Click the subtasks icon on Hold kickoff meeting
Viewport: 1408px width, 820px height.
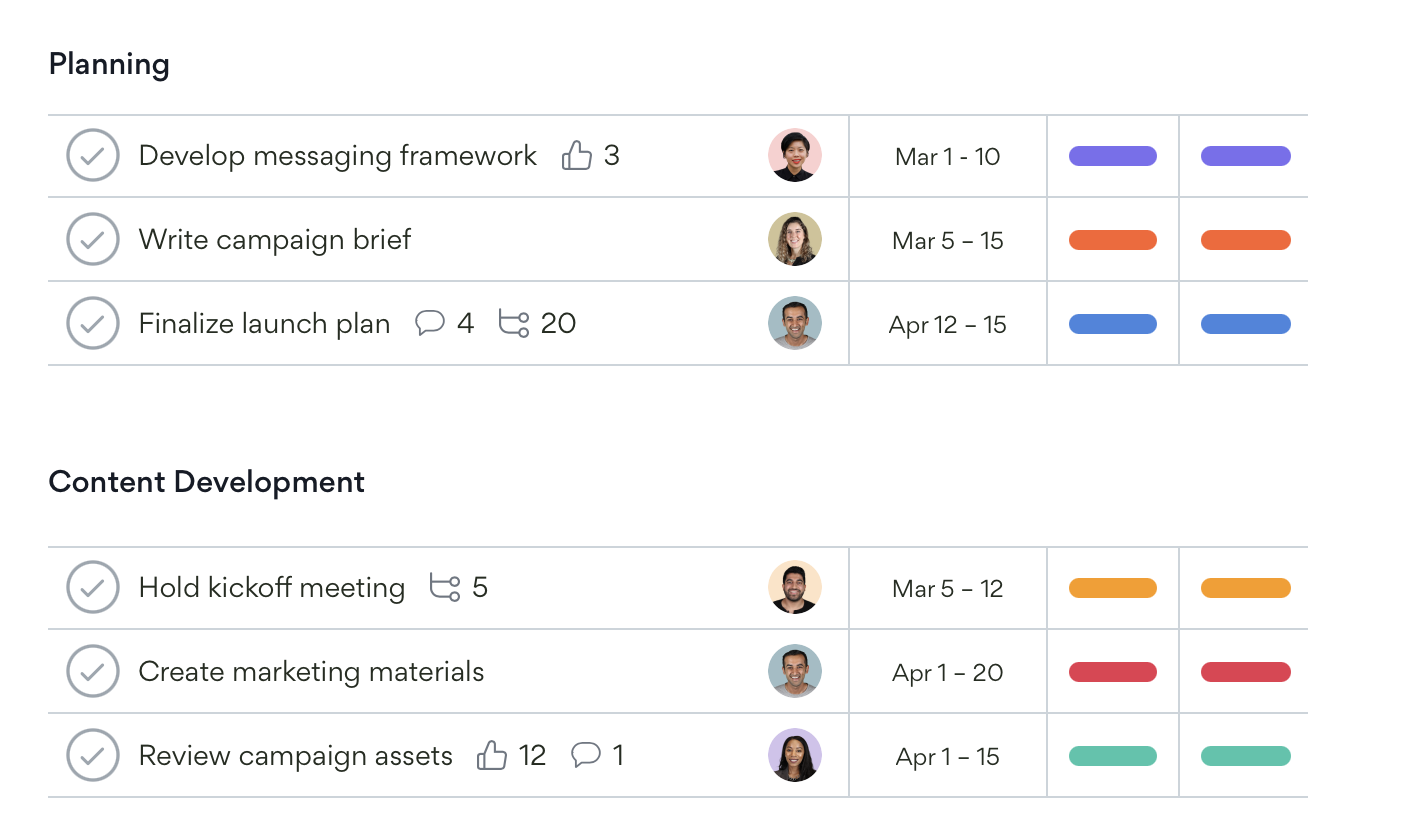[x=445, y=587]
